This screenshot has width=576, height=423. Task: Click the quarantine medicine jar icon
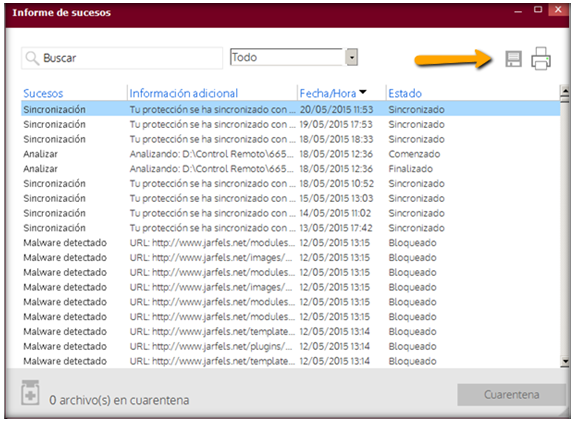(30, 393)
